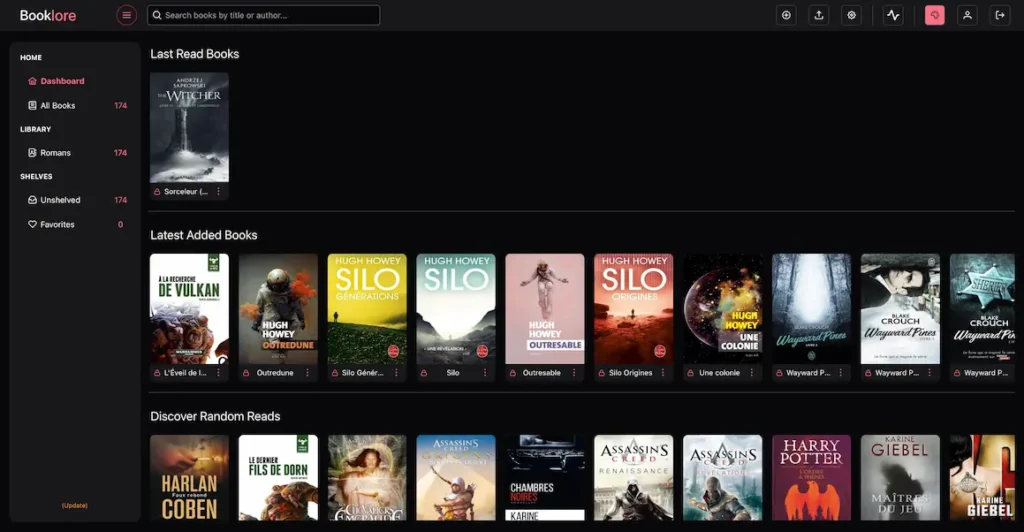Open the yellow Silo Générations cover

367,309
